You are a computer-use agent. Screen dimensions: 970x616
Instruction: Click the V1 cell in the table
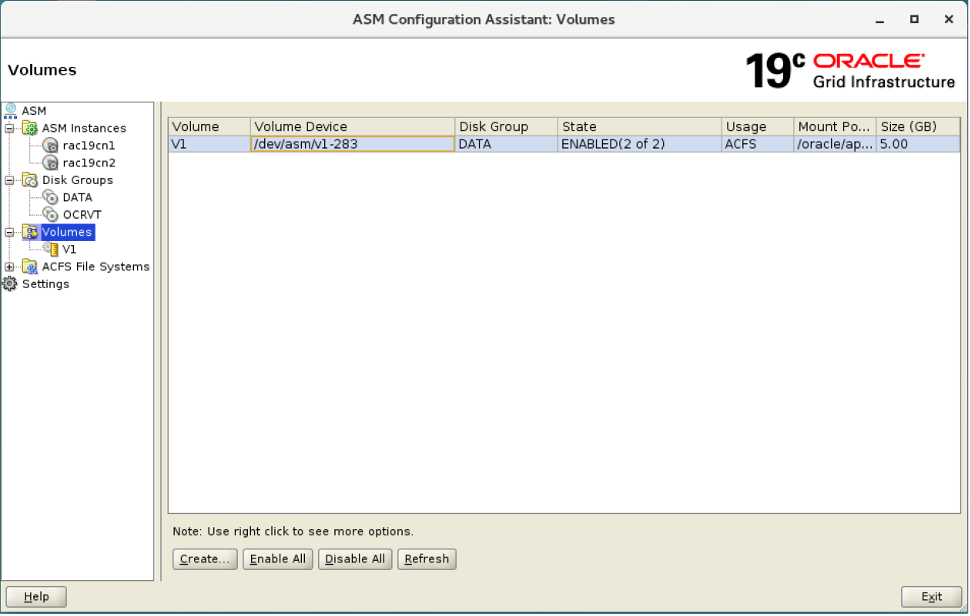click(x=209, y=144)
